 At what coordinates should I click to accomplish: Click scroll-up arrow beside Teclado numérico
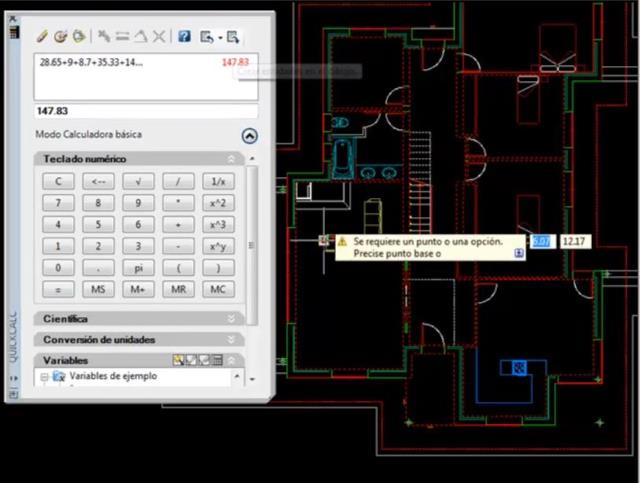[252, 158]
